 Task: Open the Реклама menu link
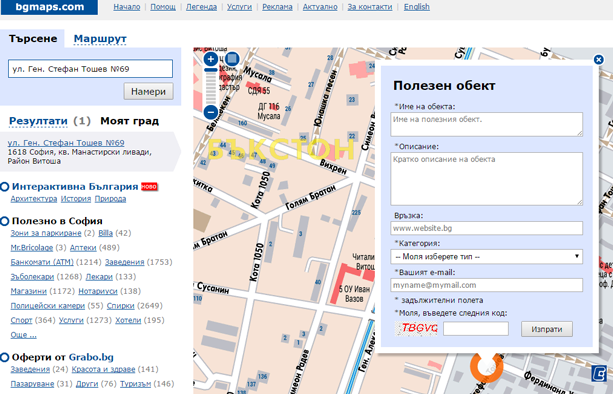tap(277, 7)
